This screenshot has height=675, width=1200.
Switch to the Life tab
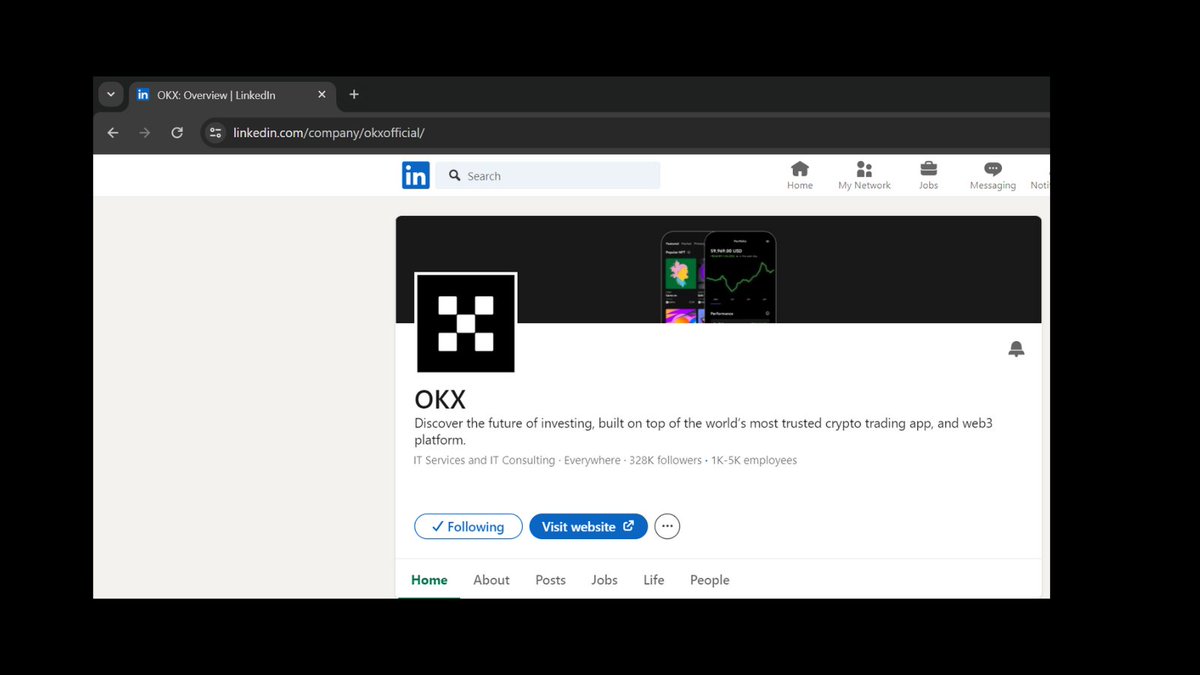654,580
